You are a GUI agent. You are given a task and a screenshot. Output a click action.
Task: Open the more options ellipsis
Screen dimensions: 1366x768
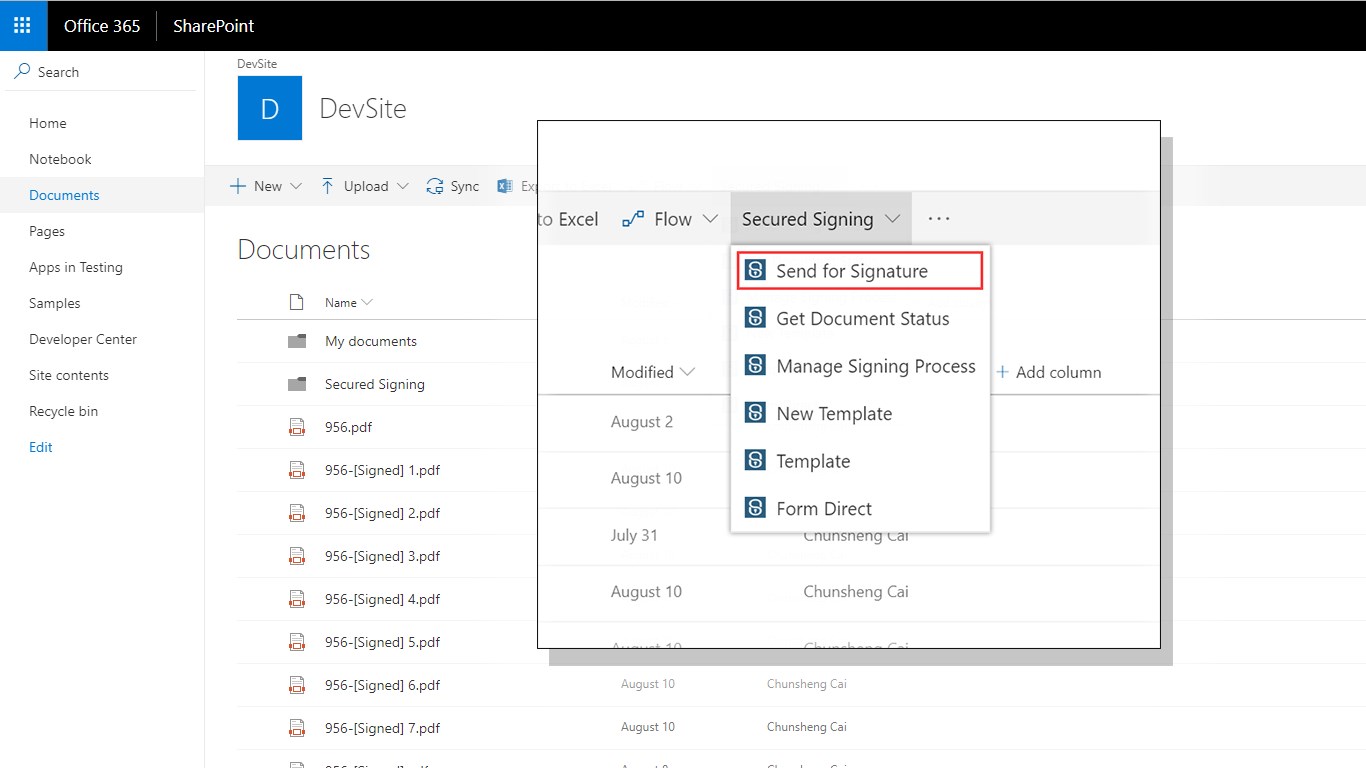pyautogui.click(x=939, y=219)
